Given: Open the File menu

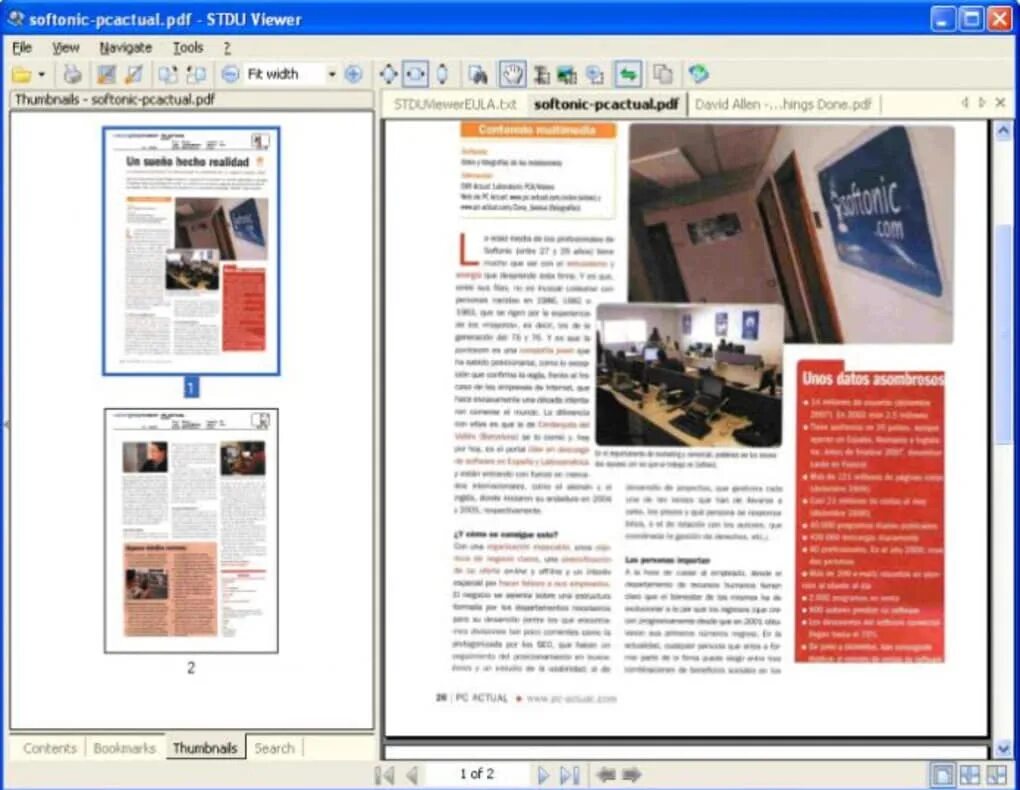Looking at the screenshot, I should coord(22,48).
